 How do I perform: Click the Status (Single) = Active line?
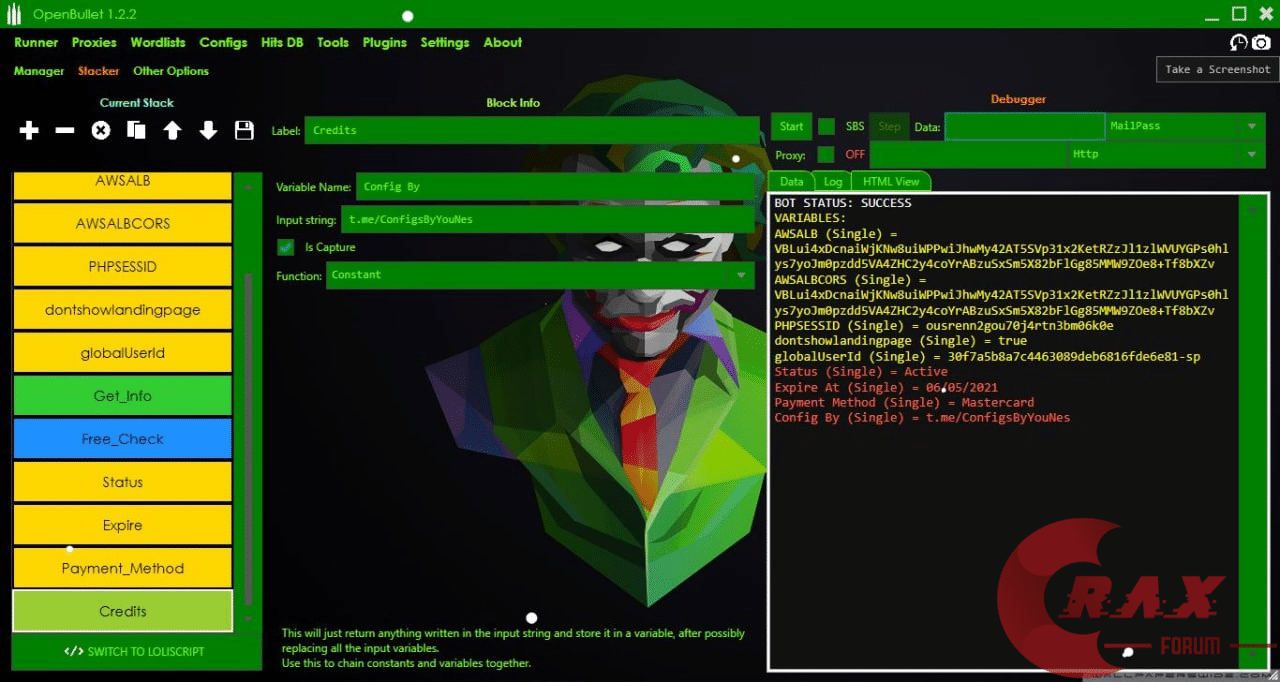tap(861, 371)
